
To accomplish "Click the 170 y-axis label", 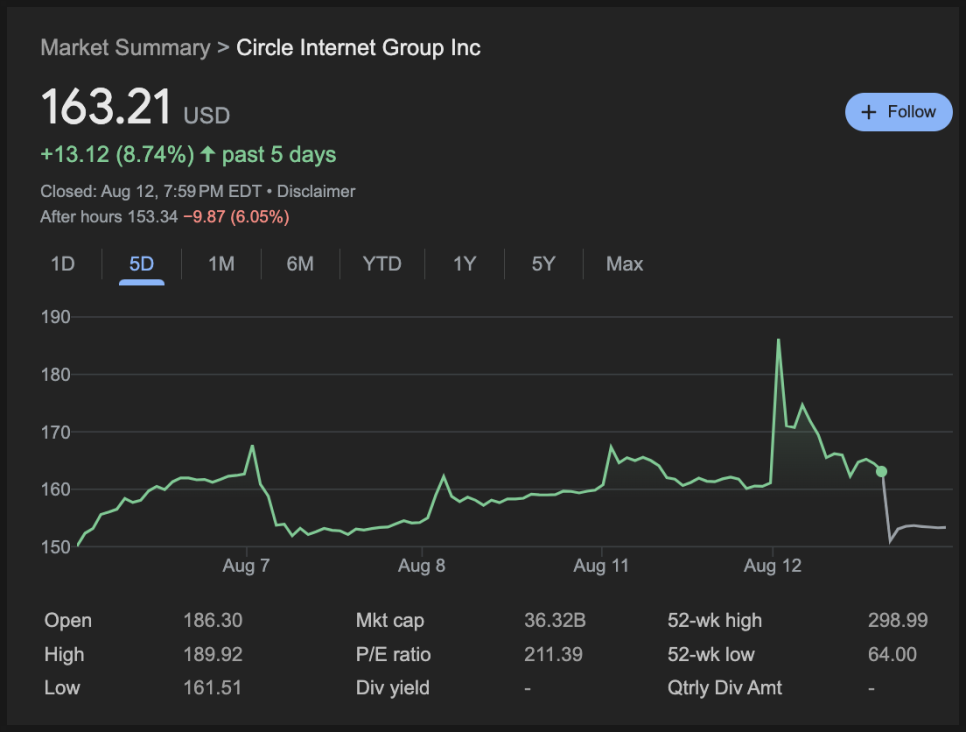I will 55,433.
